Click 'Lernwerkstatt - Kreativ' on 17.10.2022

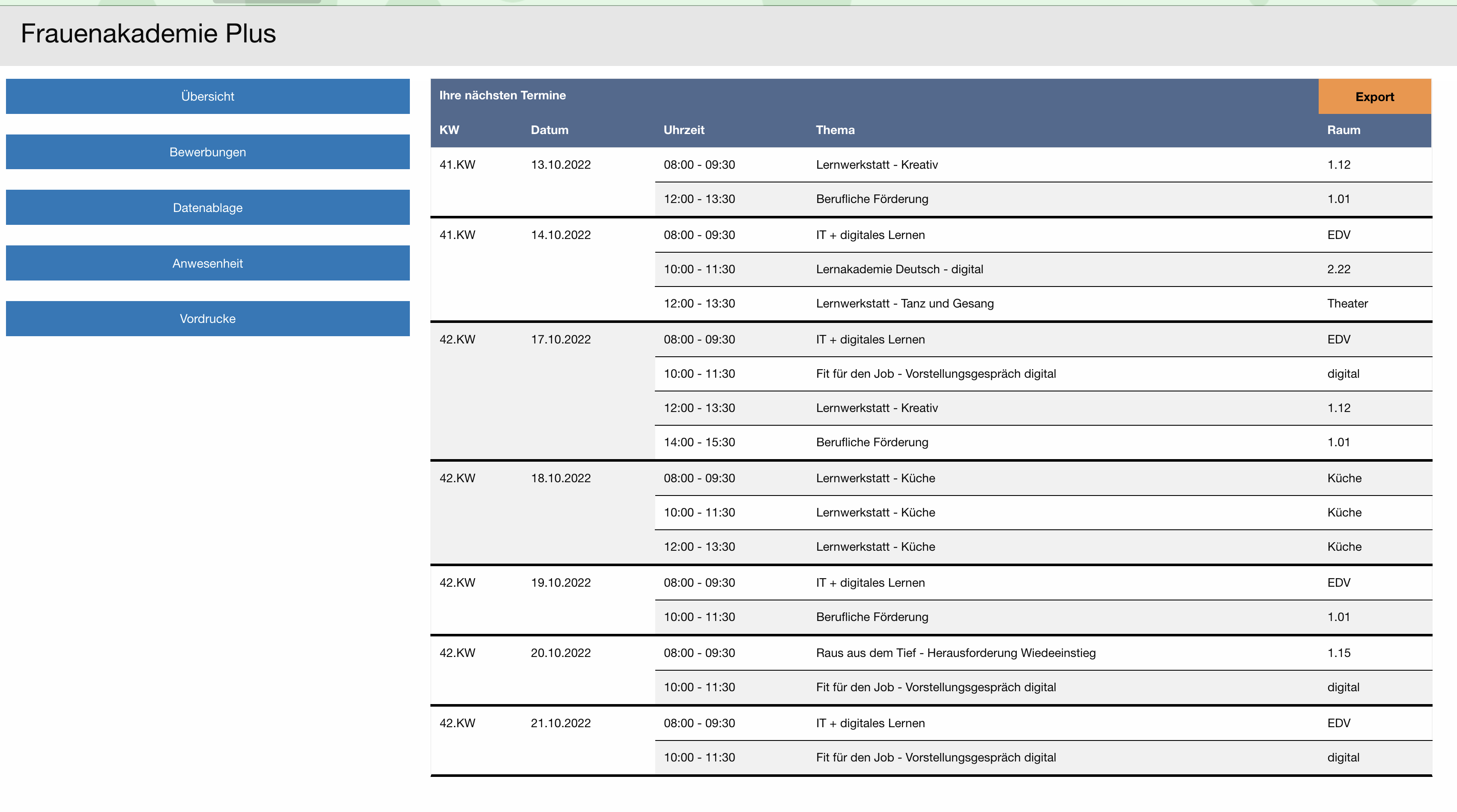point(877,408)
